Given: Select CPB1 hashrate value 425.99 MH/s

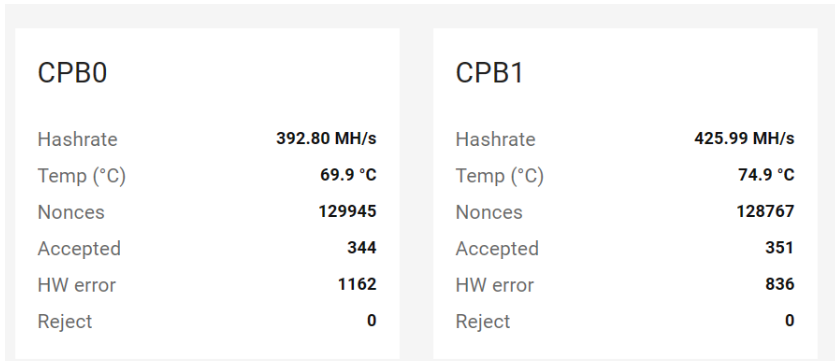Looking at the screenshot, I should click(x=744, y=138).
